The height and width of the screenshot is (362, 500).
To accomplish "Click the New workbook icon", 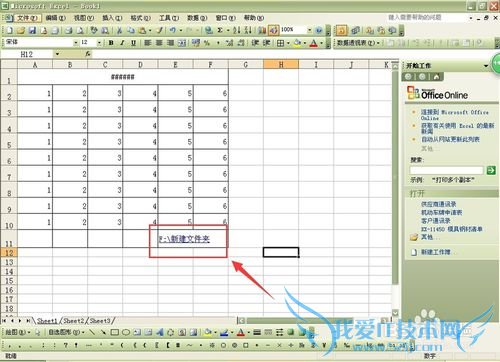I will click(x=10, y=30).
